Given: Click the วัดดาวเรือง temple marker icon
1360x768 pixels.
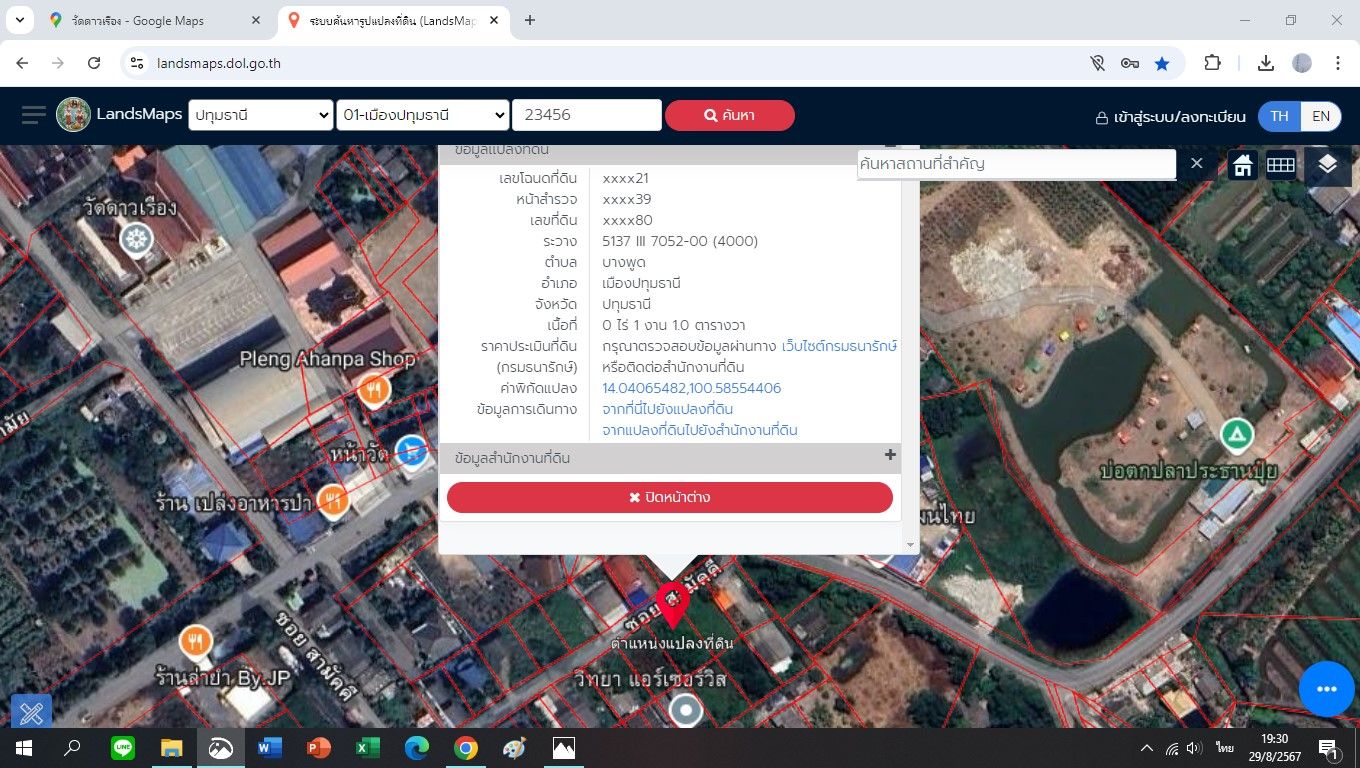Looking at the screenshot, I should pyautogui.click(x=136, y=239).
